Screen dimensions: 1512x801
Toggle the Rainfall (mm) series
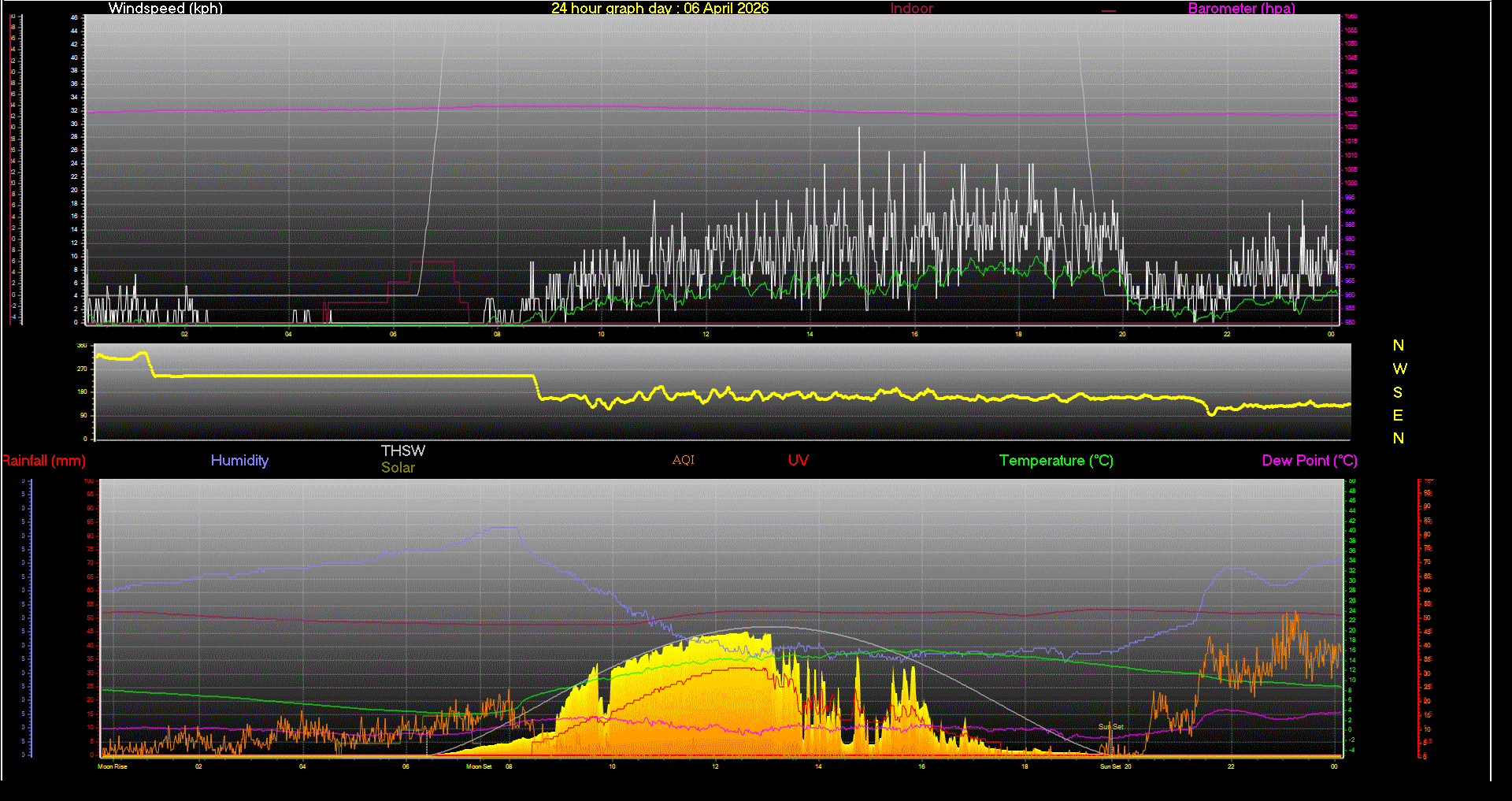(x=43, y=461)
